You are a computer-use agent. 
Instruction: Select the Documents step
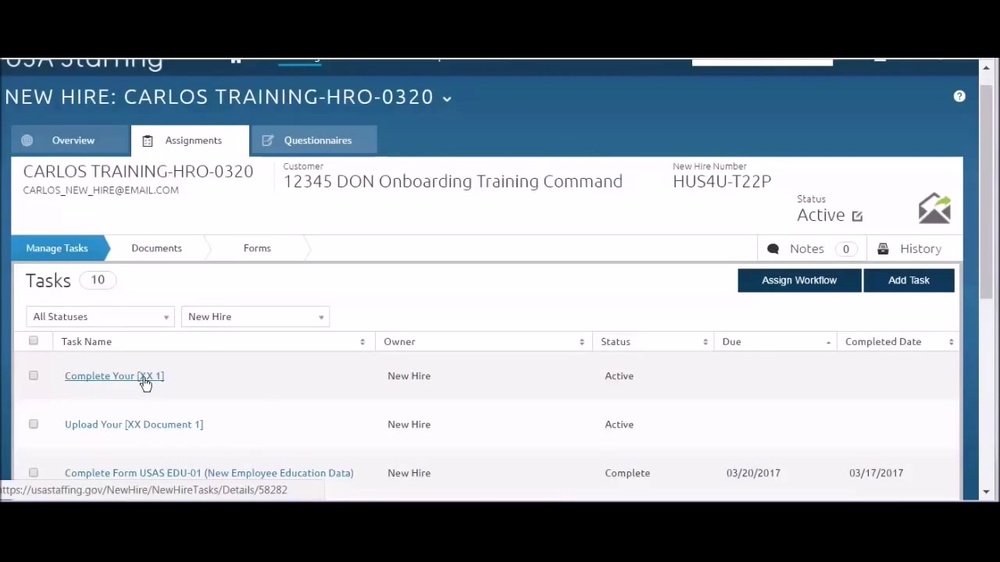[156, 248]
